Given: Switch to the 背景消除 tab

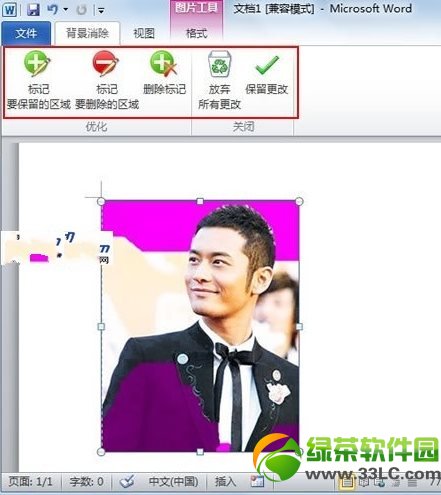Looking at the screenshot, I should tap(87, 33).
